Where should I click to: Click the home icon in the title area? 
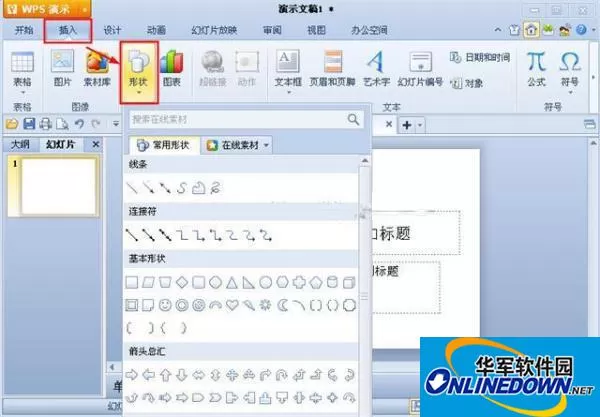coord(531,30)
